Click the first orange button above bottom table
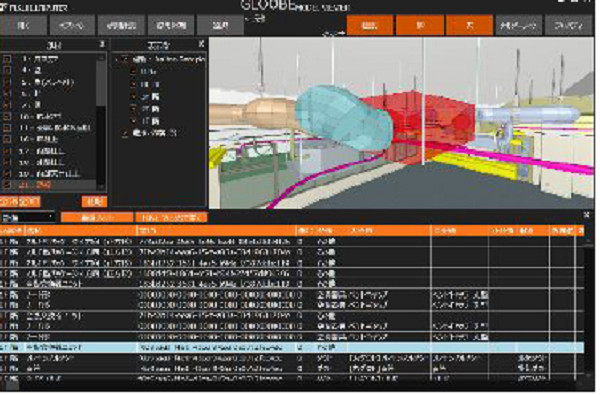This screenshot has height=395, width=600. pos(97,218)
